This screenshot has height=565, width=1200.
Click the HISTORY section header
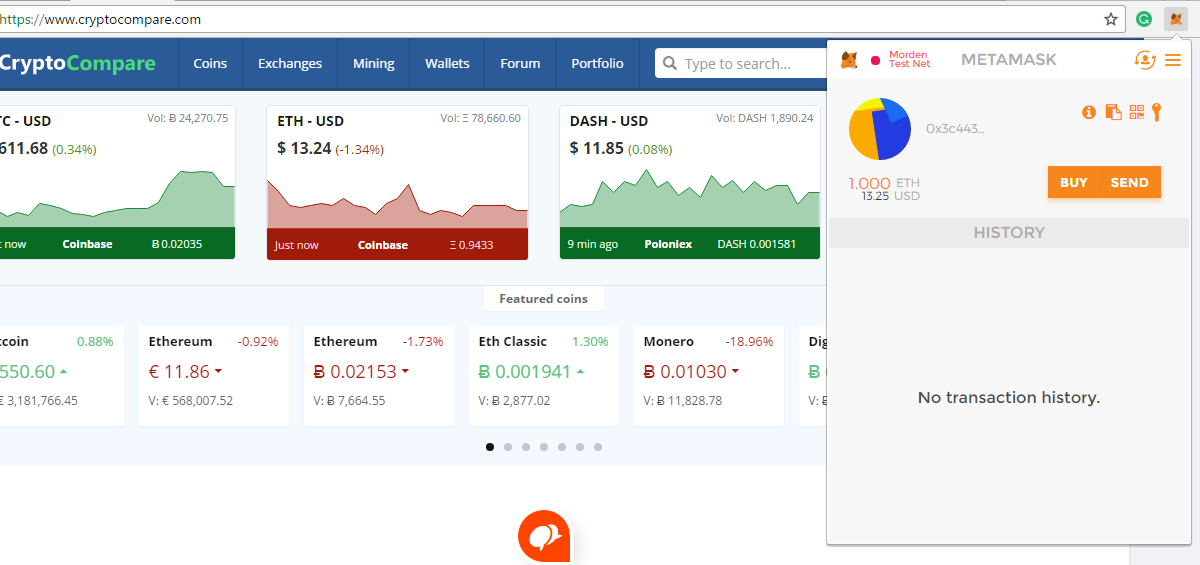click(1009, 232)
